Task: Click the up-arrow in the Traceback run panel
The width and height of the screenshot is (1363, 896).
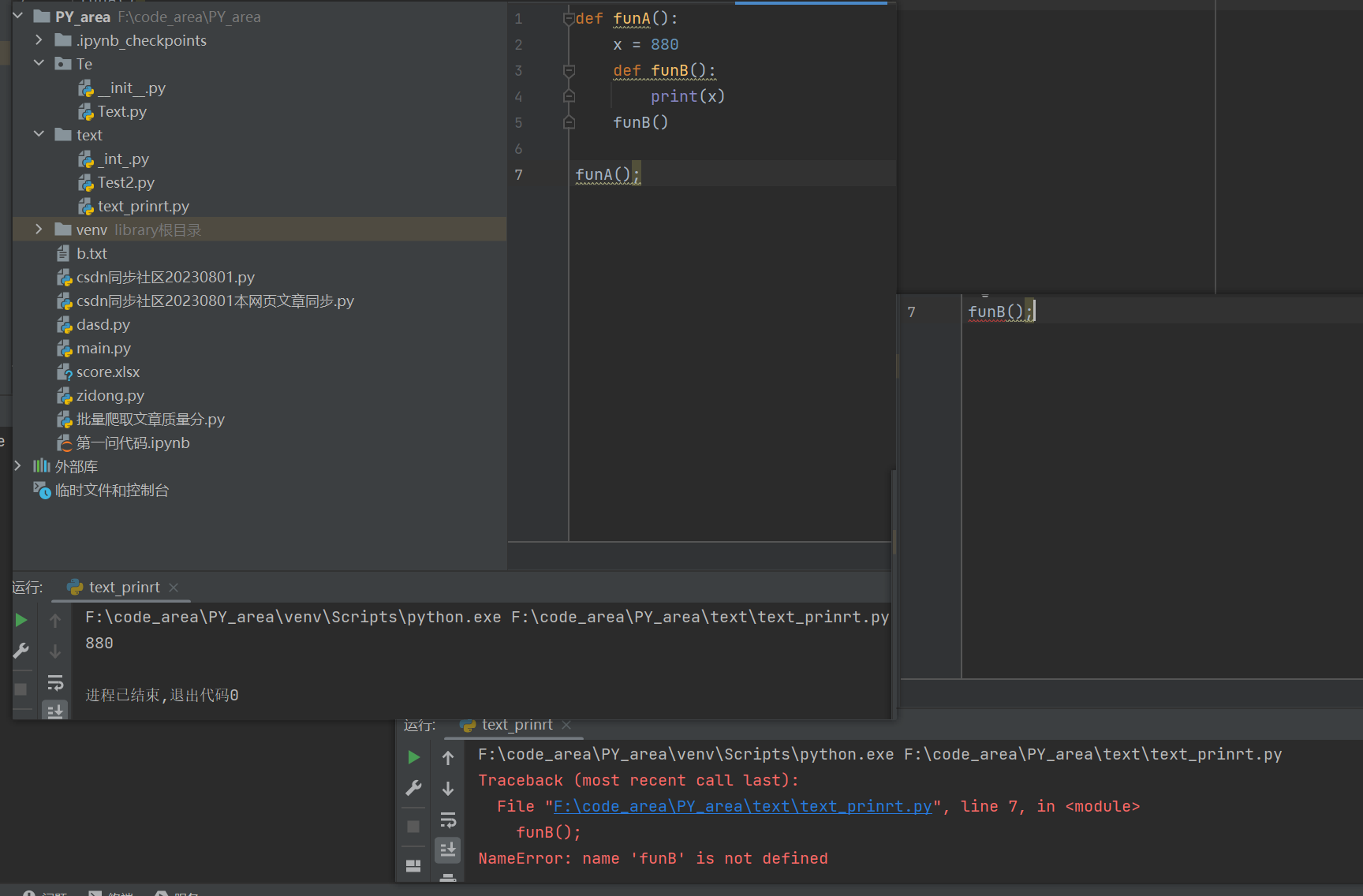Action: coord(448,758)
